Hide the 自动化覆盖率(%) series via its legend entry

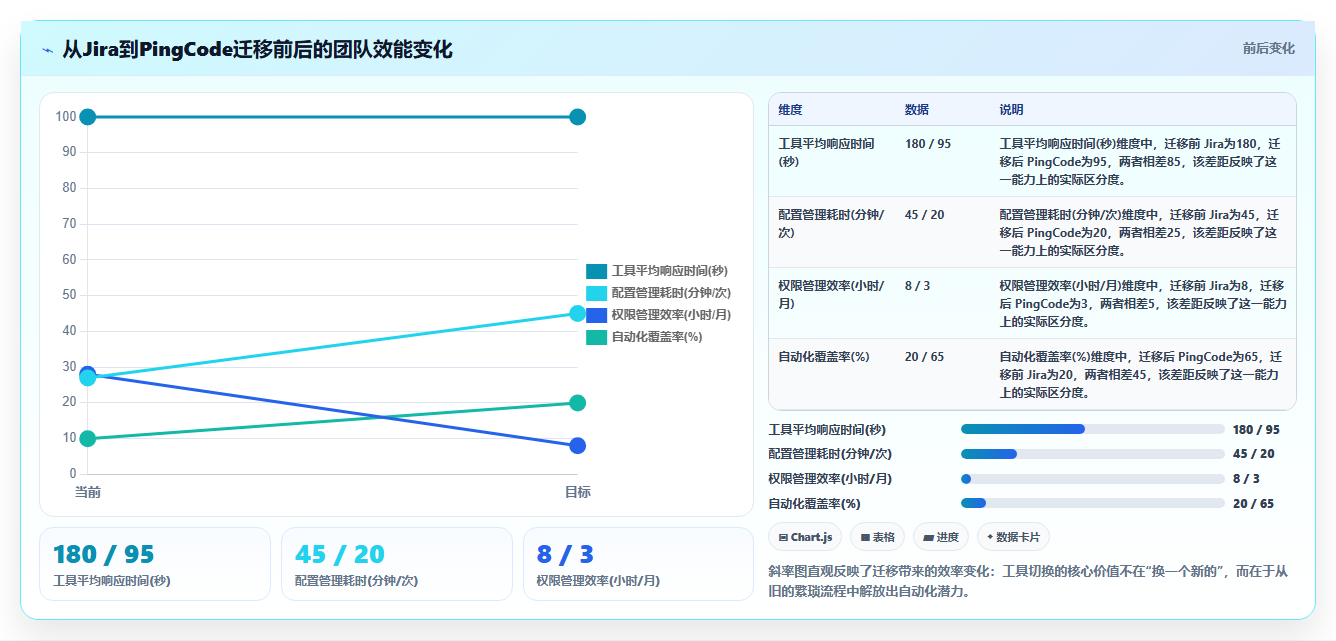coord(644,337)
